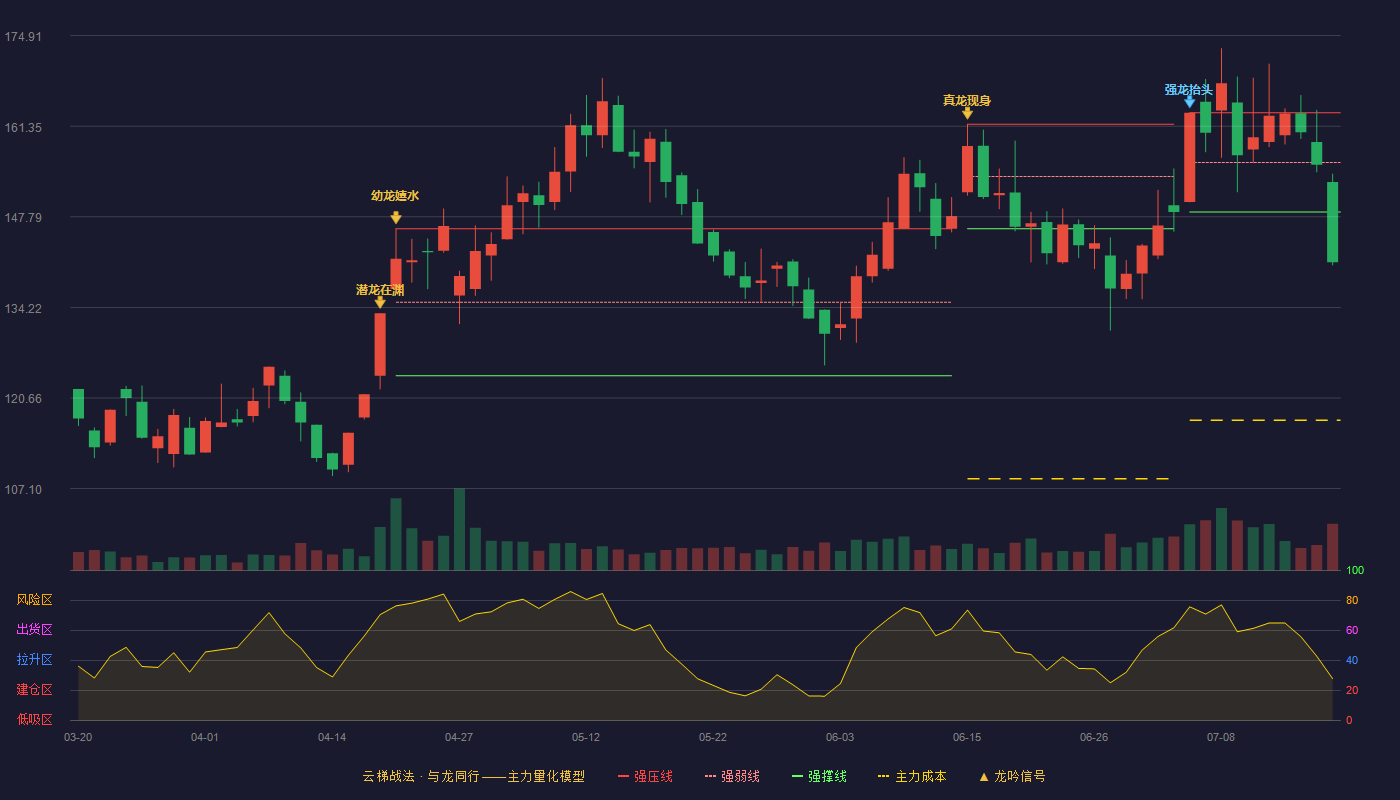Viewport: 1400px width, 800px height.
Task: Click the 幼龙越水 signal arrow marker
Action: (396, 217)
